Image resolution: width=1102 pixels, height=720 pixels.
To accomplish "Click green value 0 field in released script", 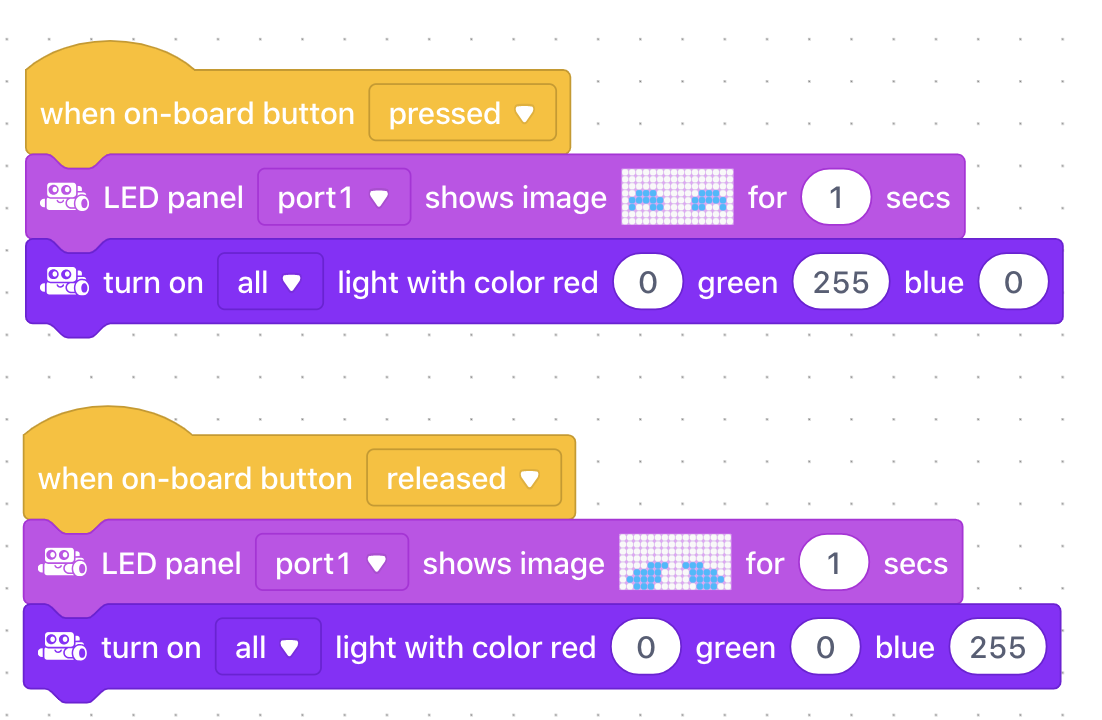I will click(x=825, y=647).
